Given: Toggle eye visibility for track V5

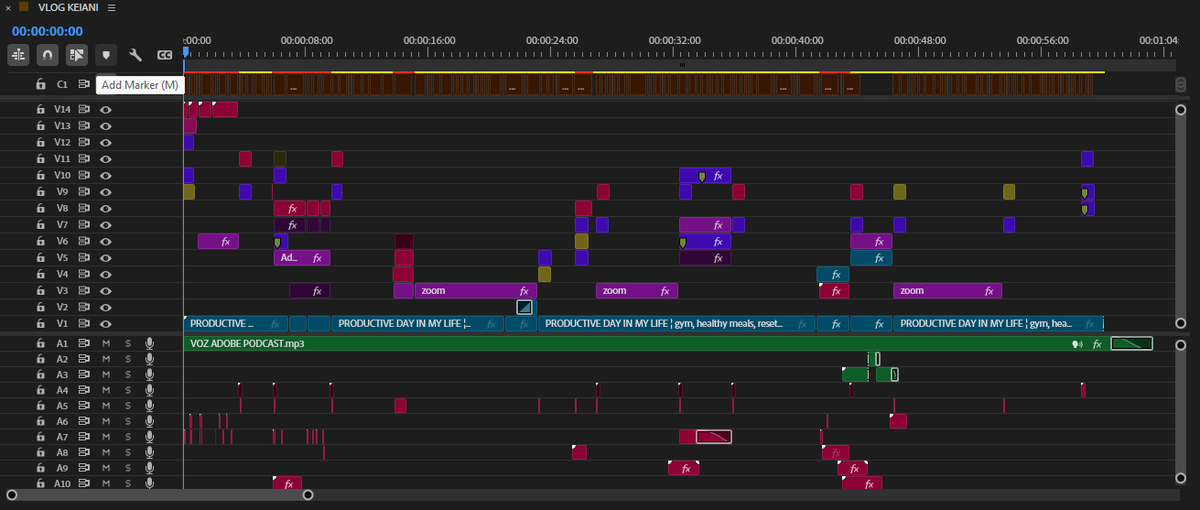Looking at the screenshot, I should (x=105, y=258).
